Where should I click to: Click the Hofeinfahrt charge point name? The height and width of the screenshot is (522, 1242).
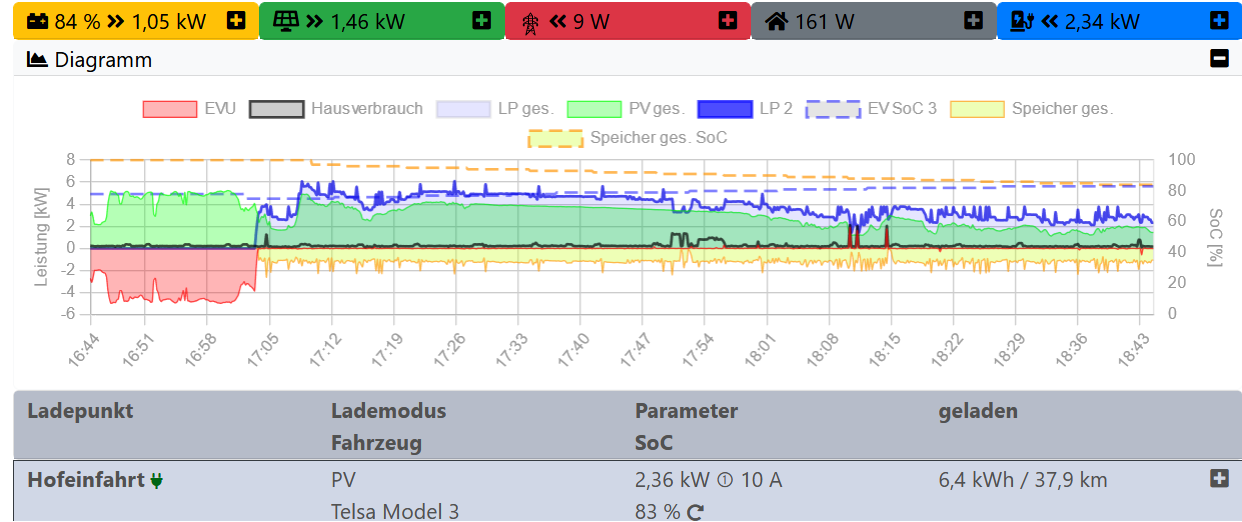[86, 480]
